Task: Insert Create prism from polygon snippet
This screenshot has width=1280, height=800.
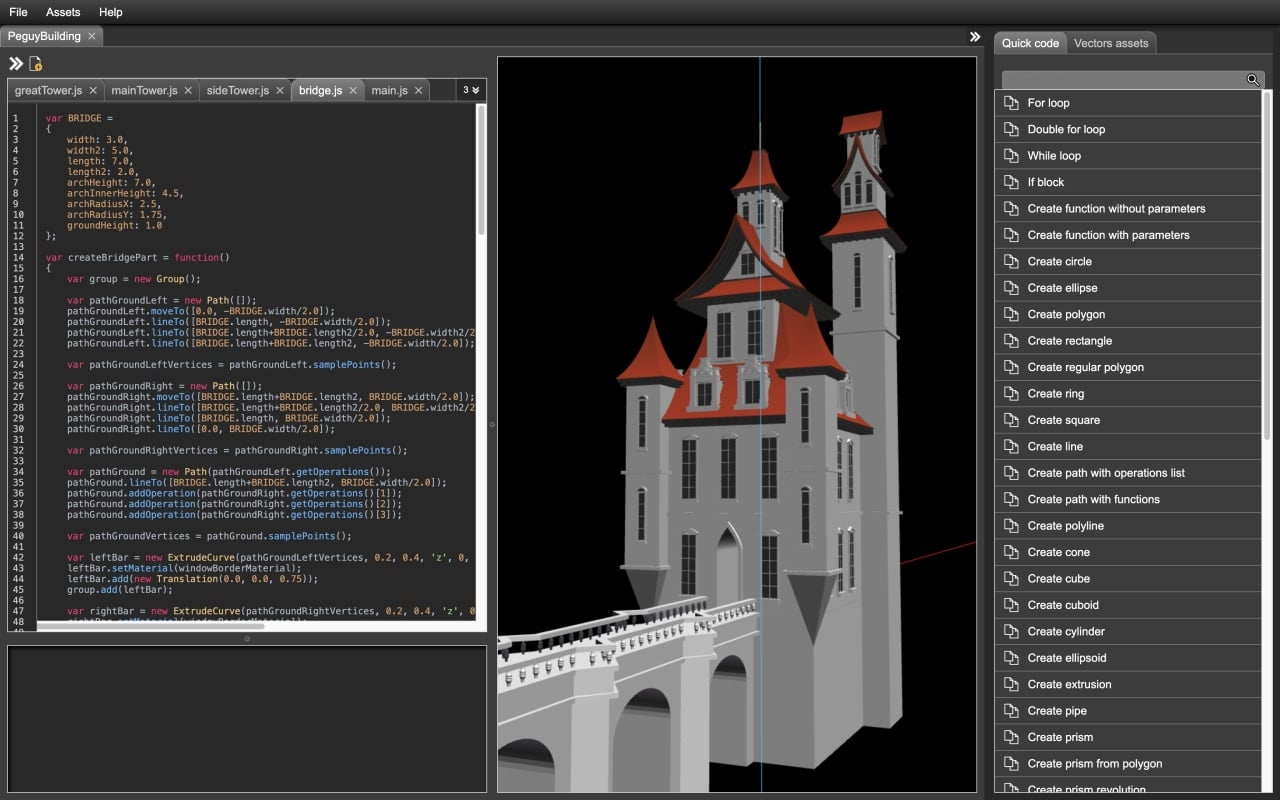Action: pyautogui.click(x=1128, y=764)
